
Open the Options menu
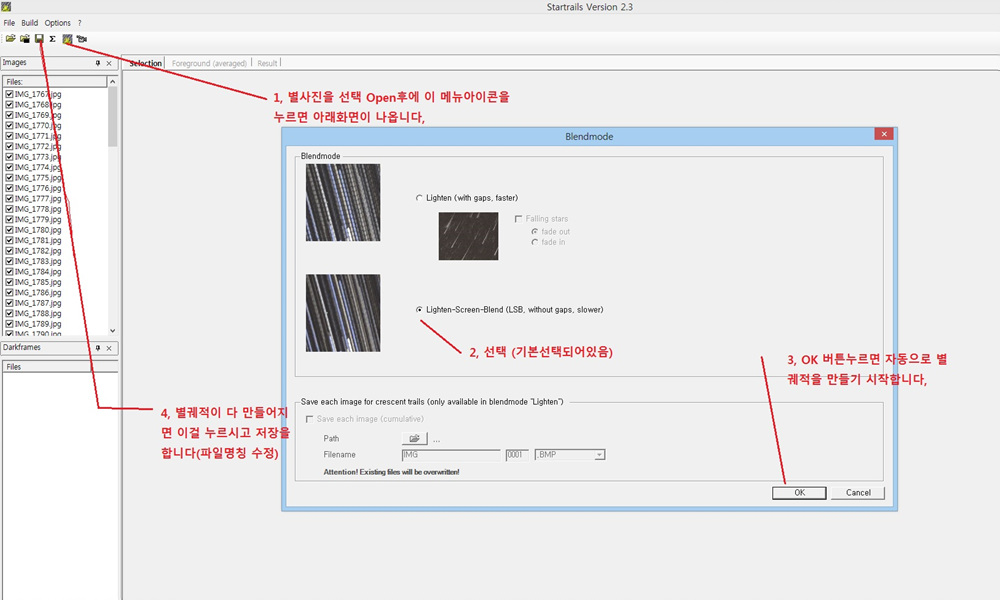click(x=58, y=22)
